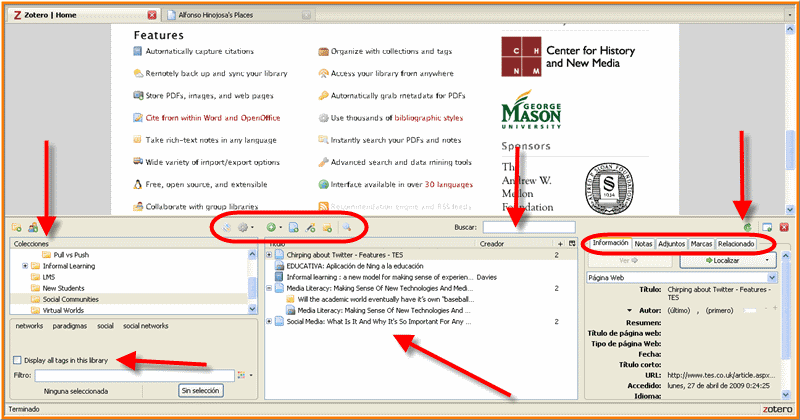Select the Virtual Worlds collection

pos(63,310)
